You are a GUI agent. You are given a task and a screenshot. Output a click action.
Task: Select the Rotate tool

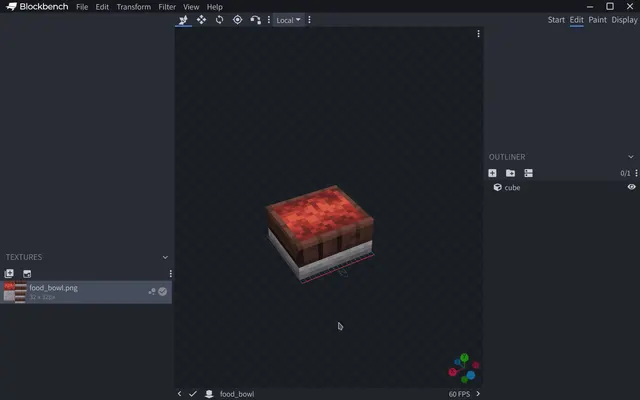click(220, 20)
